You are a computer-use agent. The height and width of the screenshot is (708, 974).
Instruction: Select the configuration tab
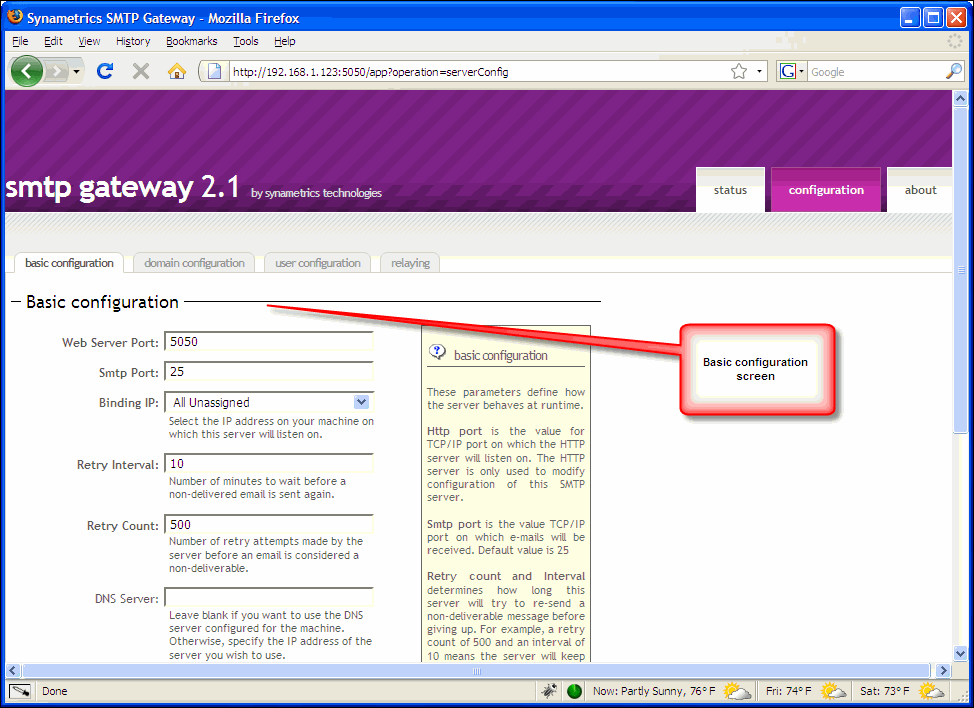(x=826, y=190)
